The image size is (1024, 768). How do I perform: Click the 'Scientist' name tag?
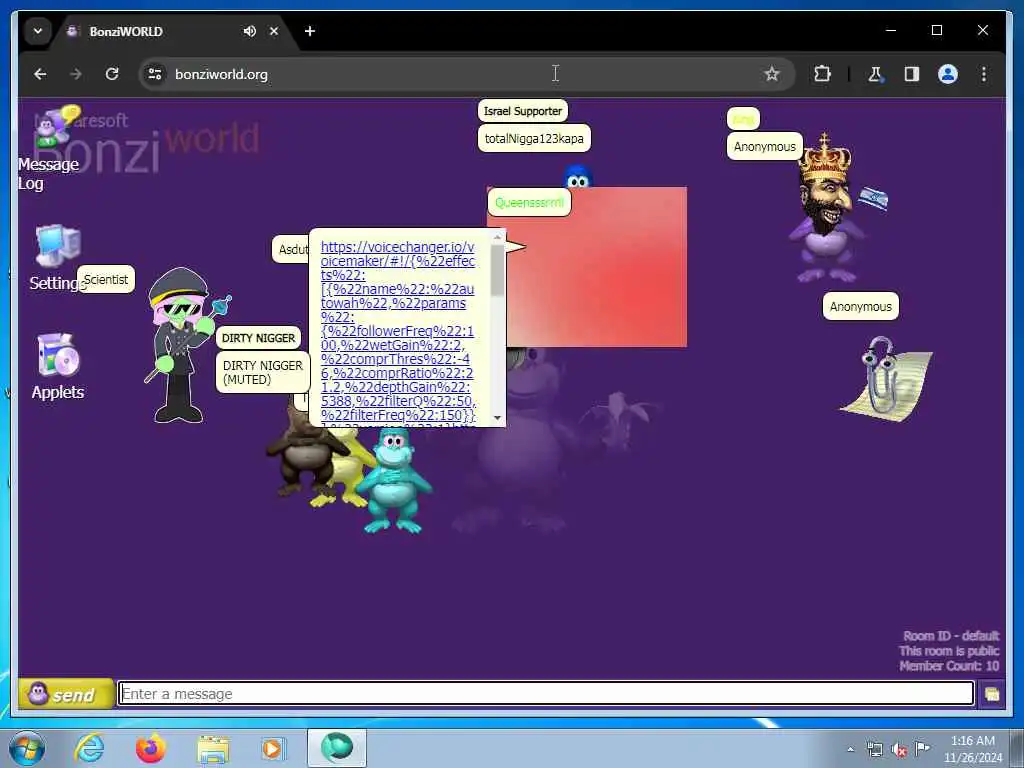point(106,280)
